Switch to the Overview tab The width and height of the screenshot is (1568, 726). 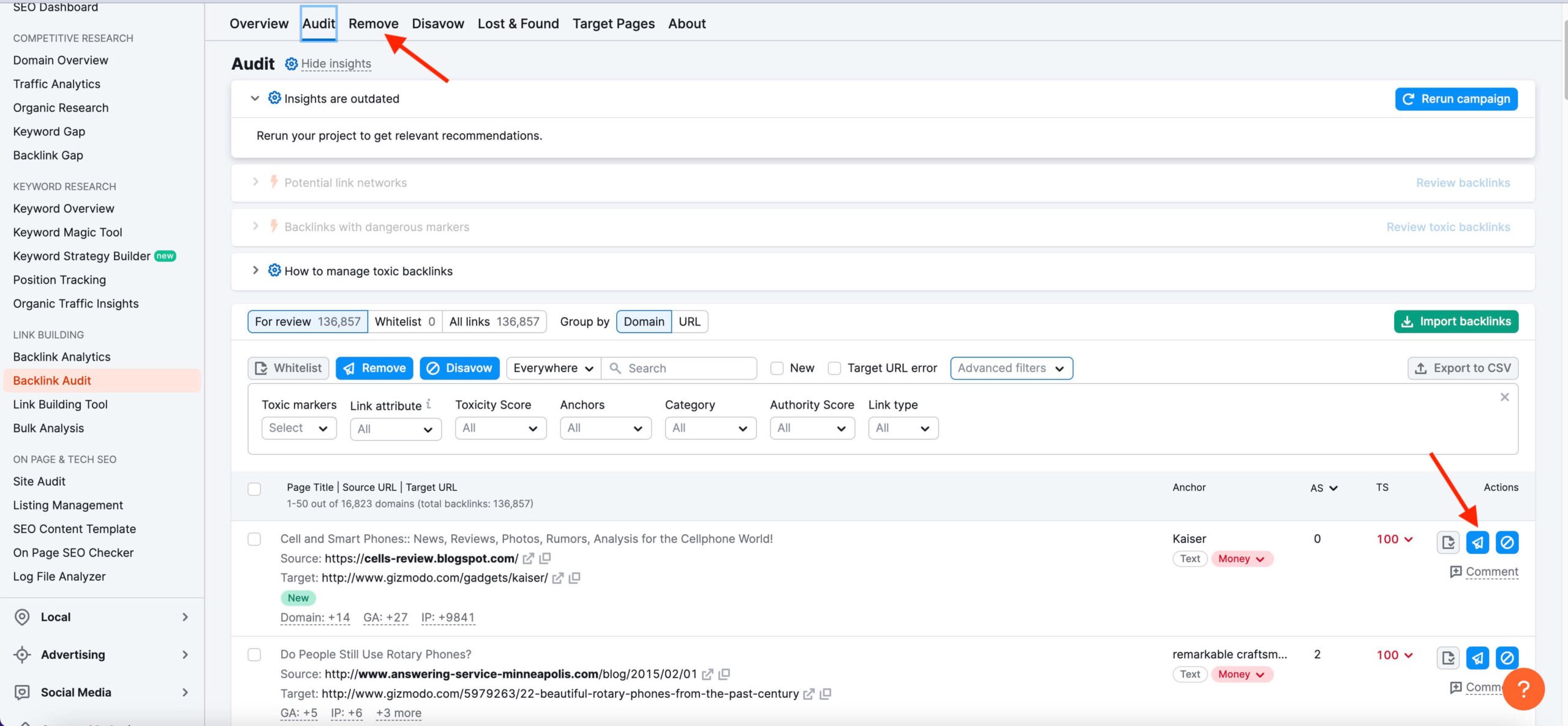pos(259,23)
